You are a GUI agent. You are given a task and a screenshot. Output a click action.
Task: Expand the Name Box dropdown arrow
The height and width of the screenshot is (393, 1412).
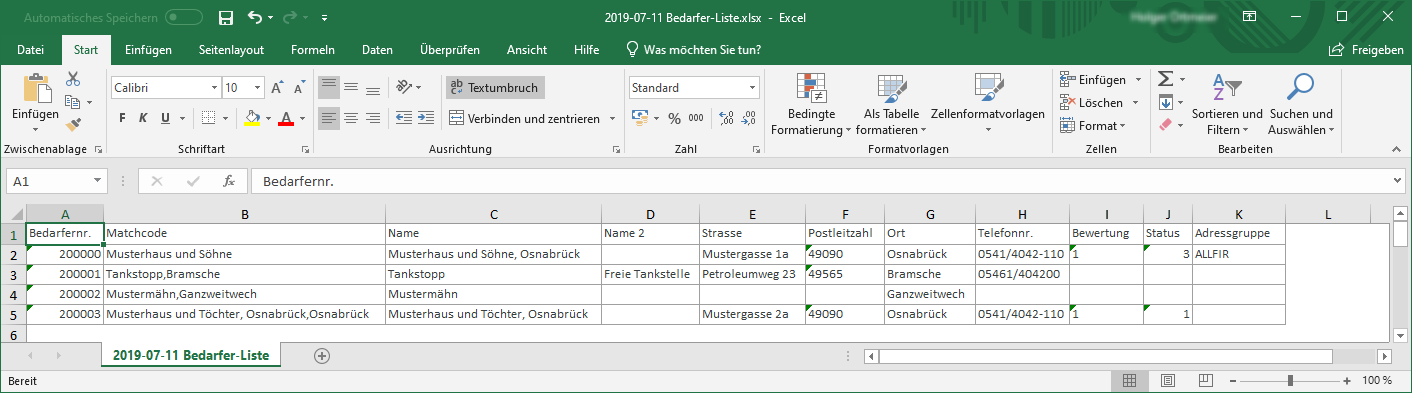97,181
